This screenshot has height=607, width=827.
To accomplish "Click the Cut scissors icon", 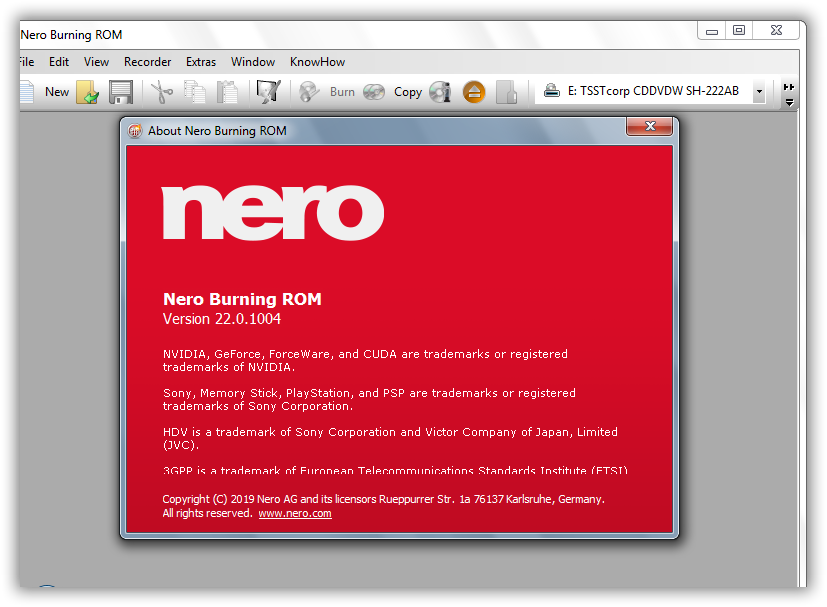I will [161, 92].
